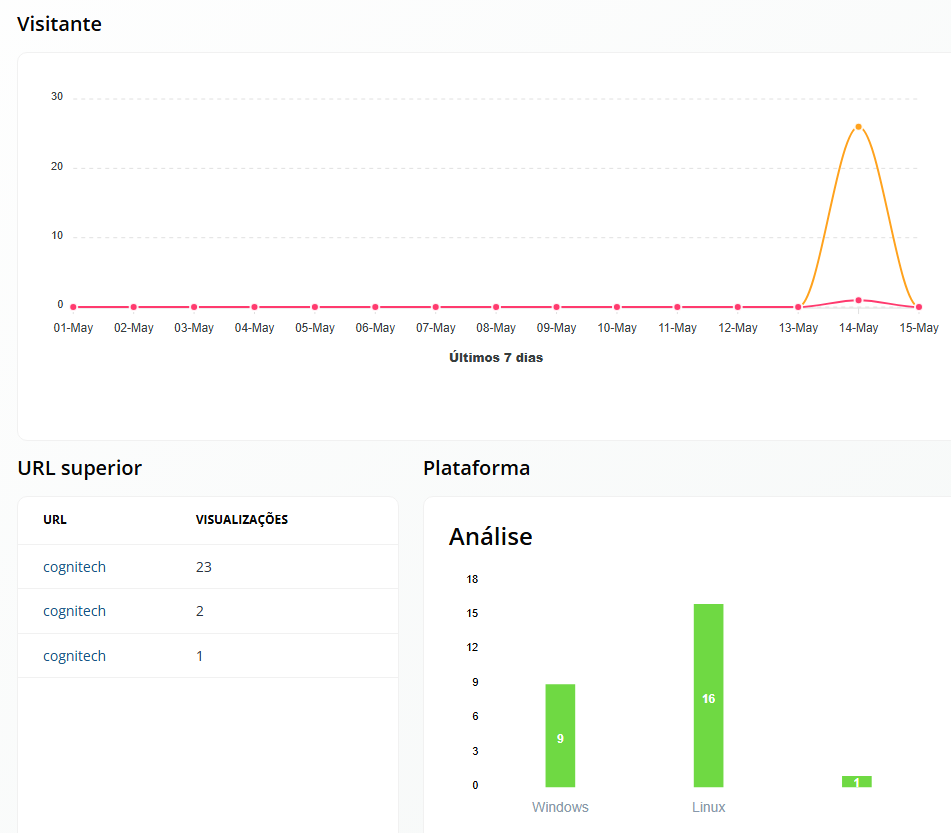Select the data point at 15-May
951x833 pixels.
point(919,307)
